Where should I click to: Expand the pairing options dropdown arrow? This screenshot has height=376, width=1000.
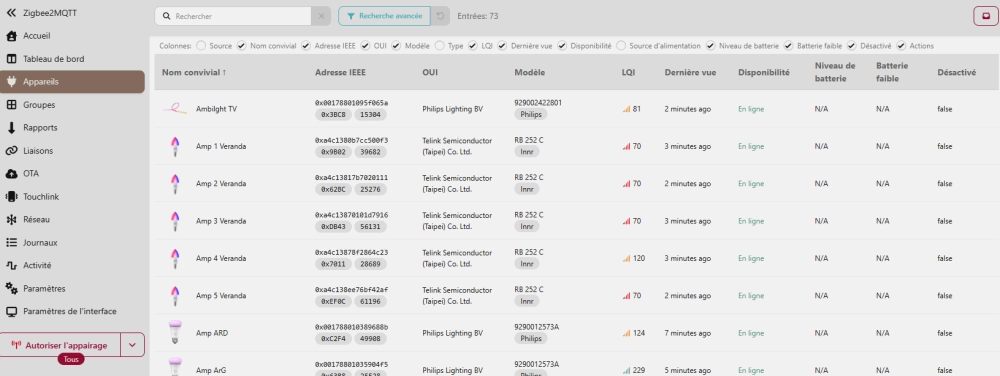point(132,345)
